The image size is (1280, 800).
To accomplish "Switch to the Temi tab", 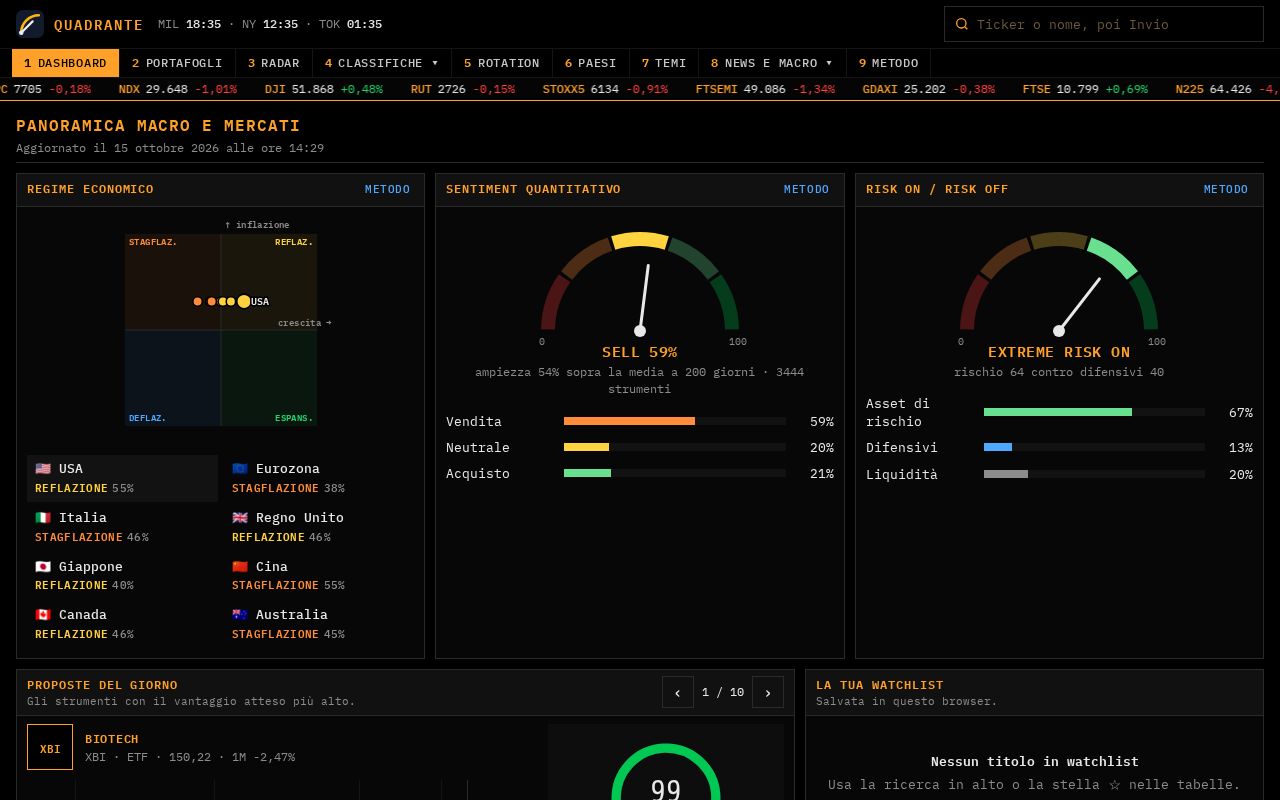I will pos(664,63).
